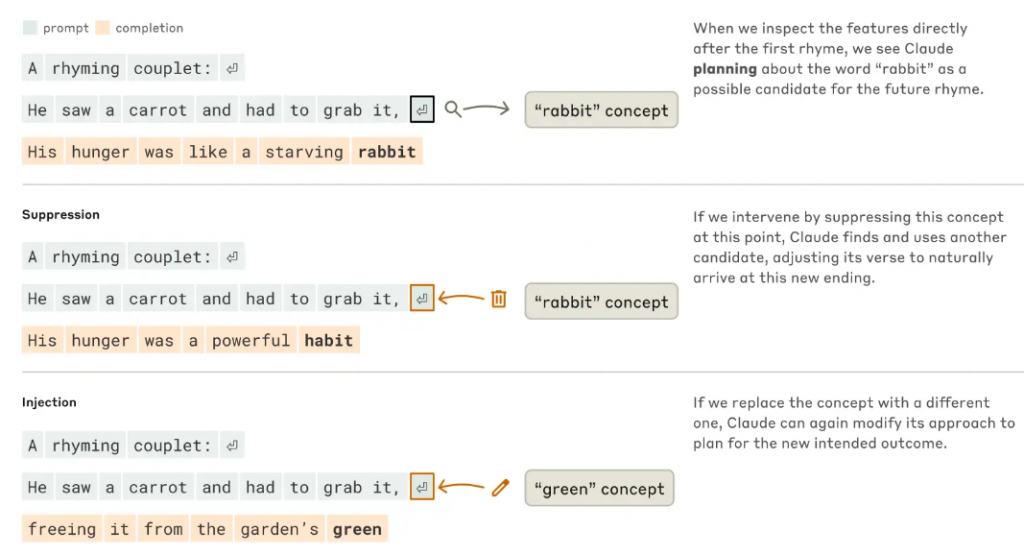Screen dimensions: 1024x555
Task: Click the orange pencil edit icon
Action: point(500,488)
